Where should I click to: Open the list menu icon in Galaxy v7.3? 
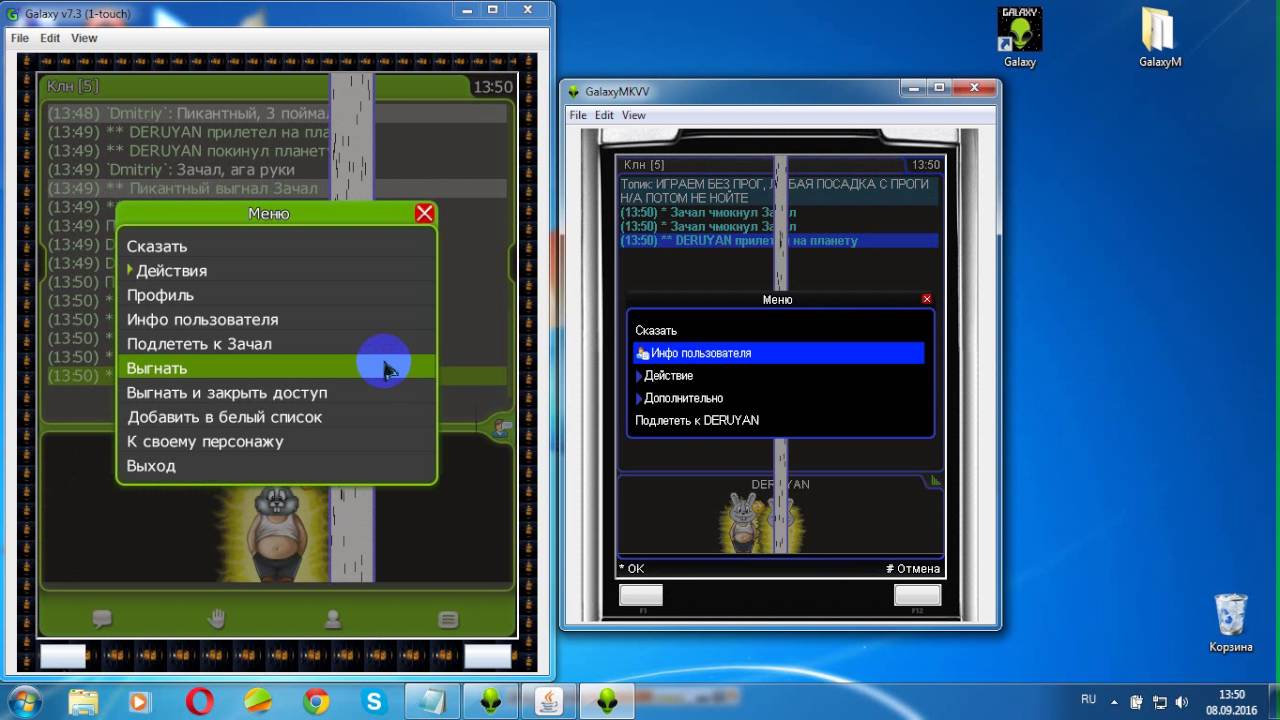[x=449, y=619]
